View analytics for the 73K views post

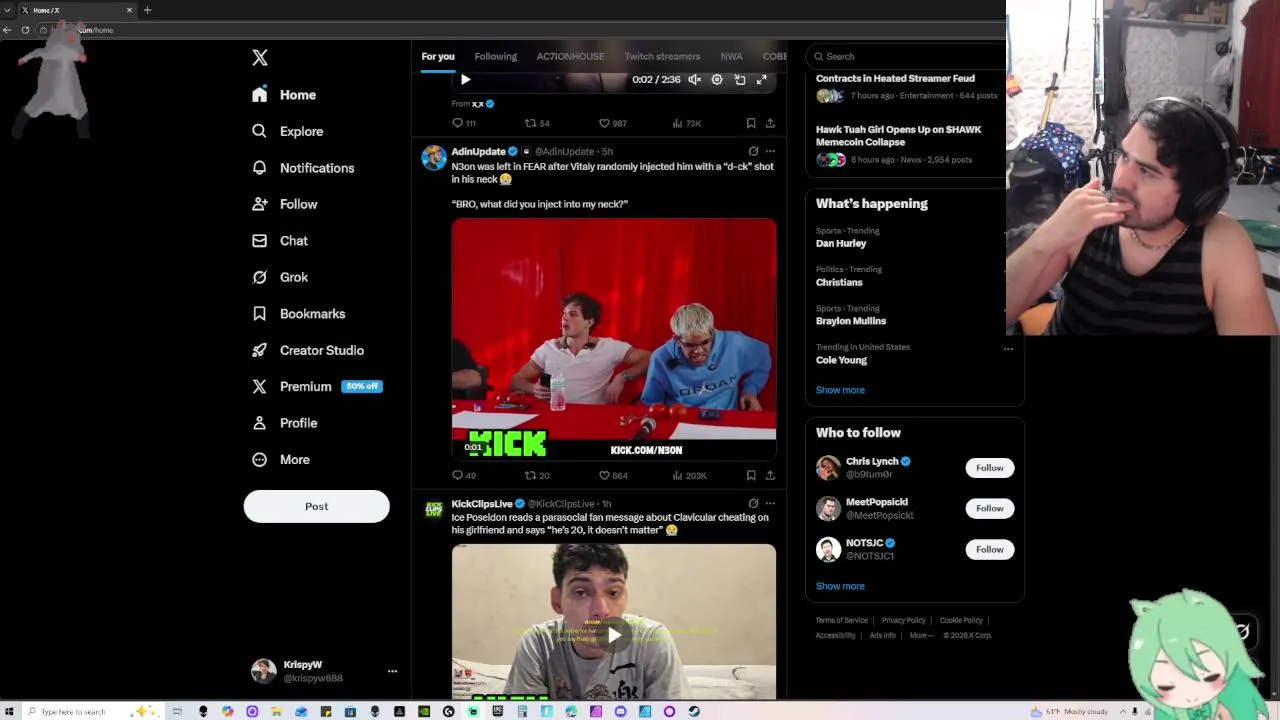coord(686,123)
